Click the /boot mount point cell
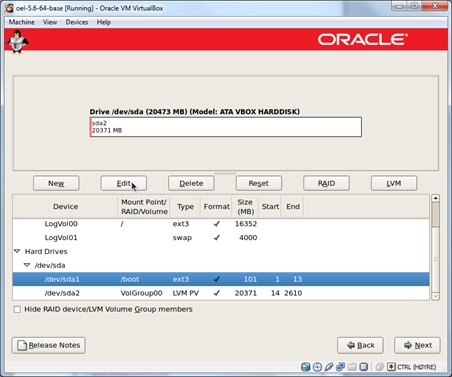Image resolution: width=452 pixels, height=377 pixels. (x=130, y=279)
